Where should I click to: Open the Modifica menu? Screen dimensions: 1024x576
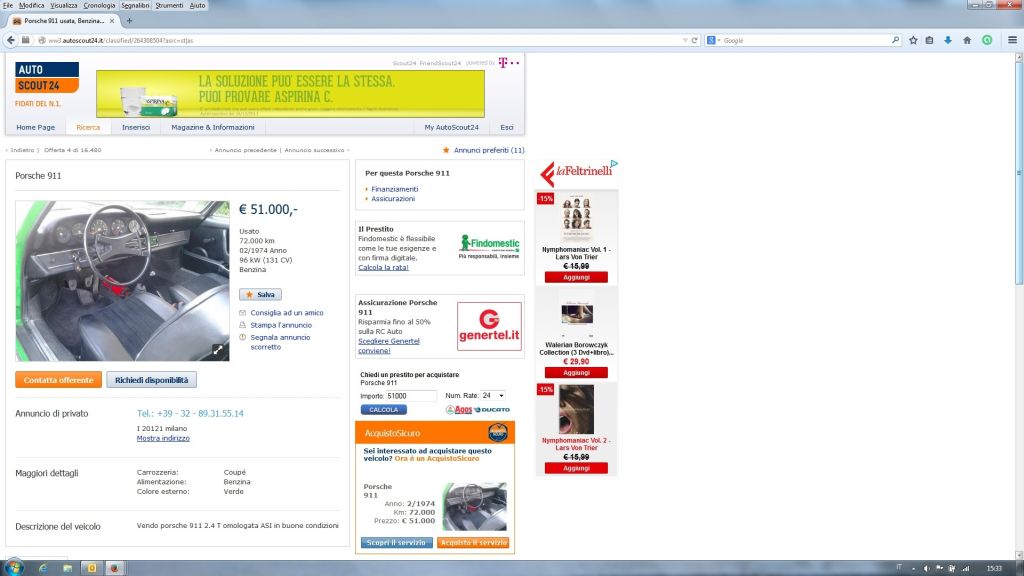point(31,5)
